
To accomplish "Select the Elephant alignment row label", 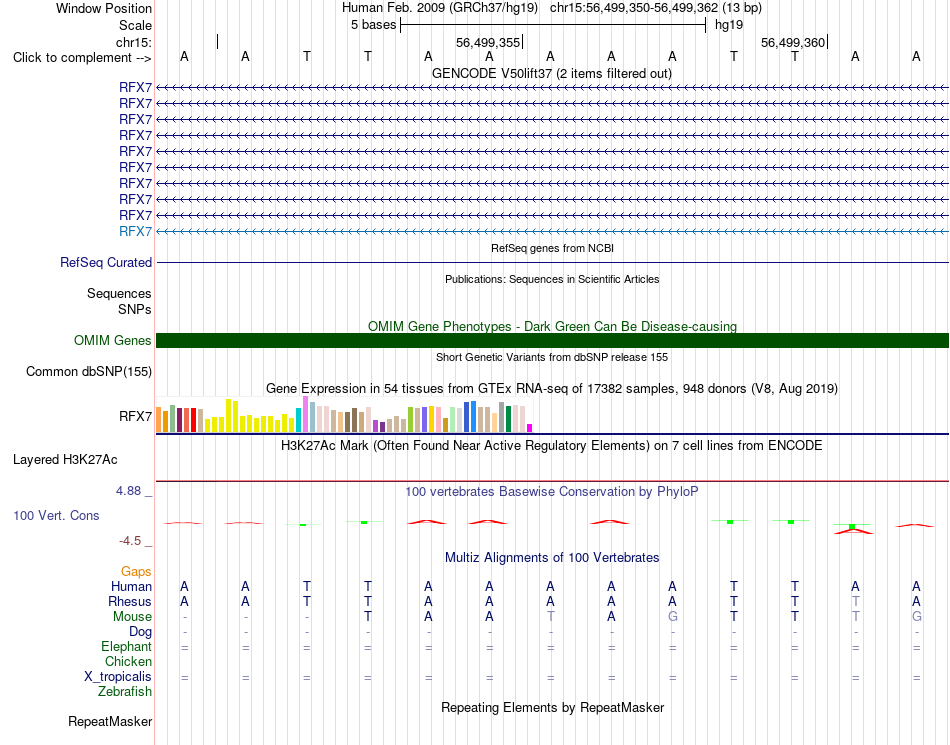I will (126, 647).
